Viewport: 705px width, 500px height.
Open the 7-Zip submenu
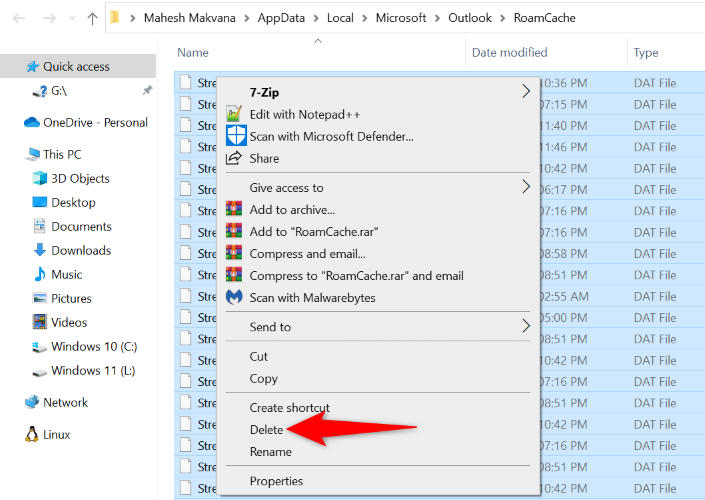(x=378, y=92)
